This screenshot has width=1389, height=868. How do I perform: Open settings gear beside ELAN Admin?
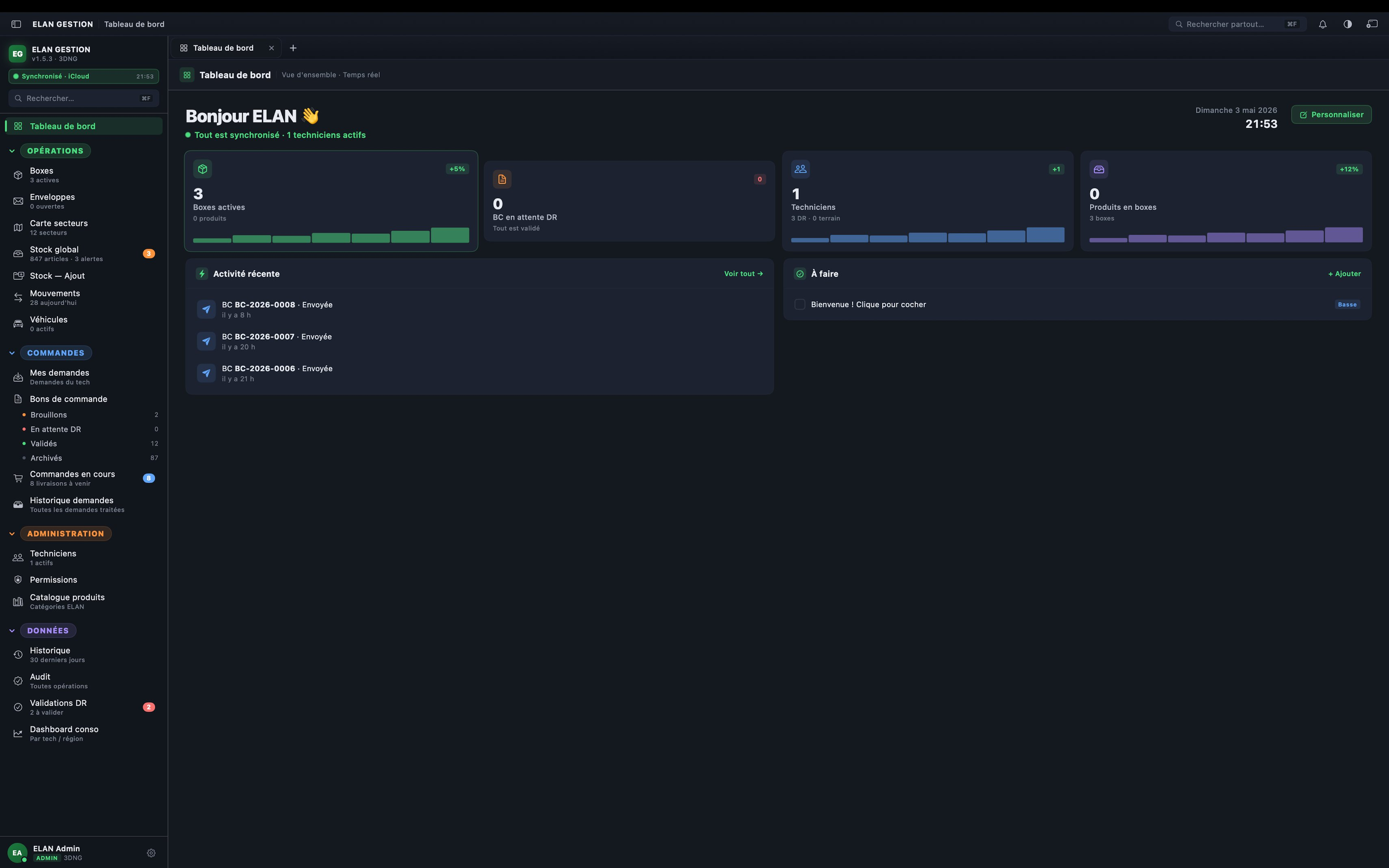coord(151,853)
